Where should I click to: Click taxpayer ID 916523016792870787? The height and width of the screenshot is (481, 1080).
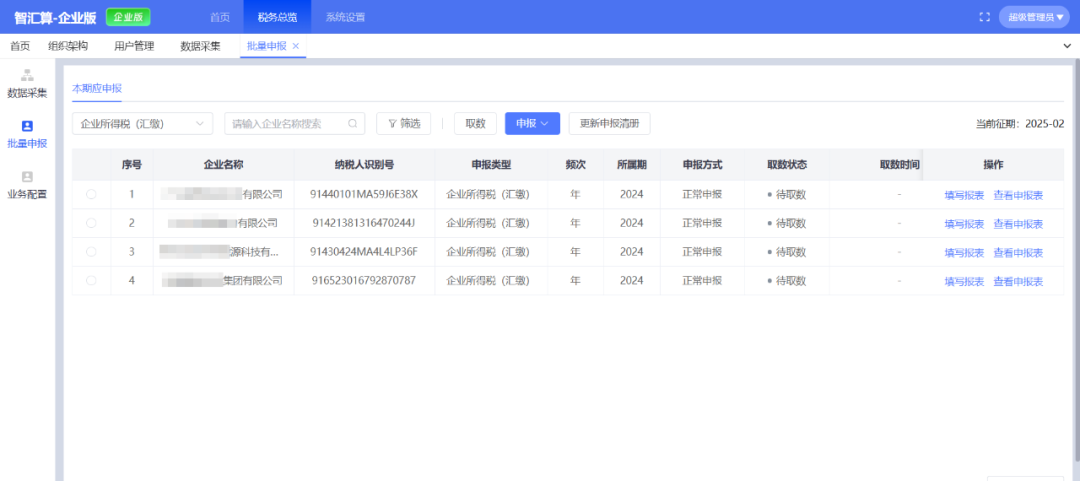click(364, 280)
